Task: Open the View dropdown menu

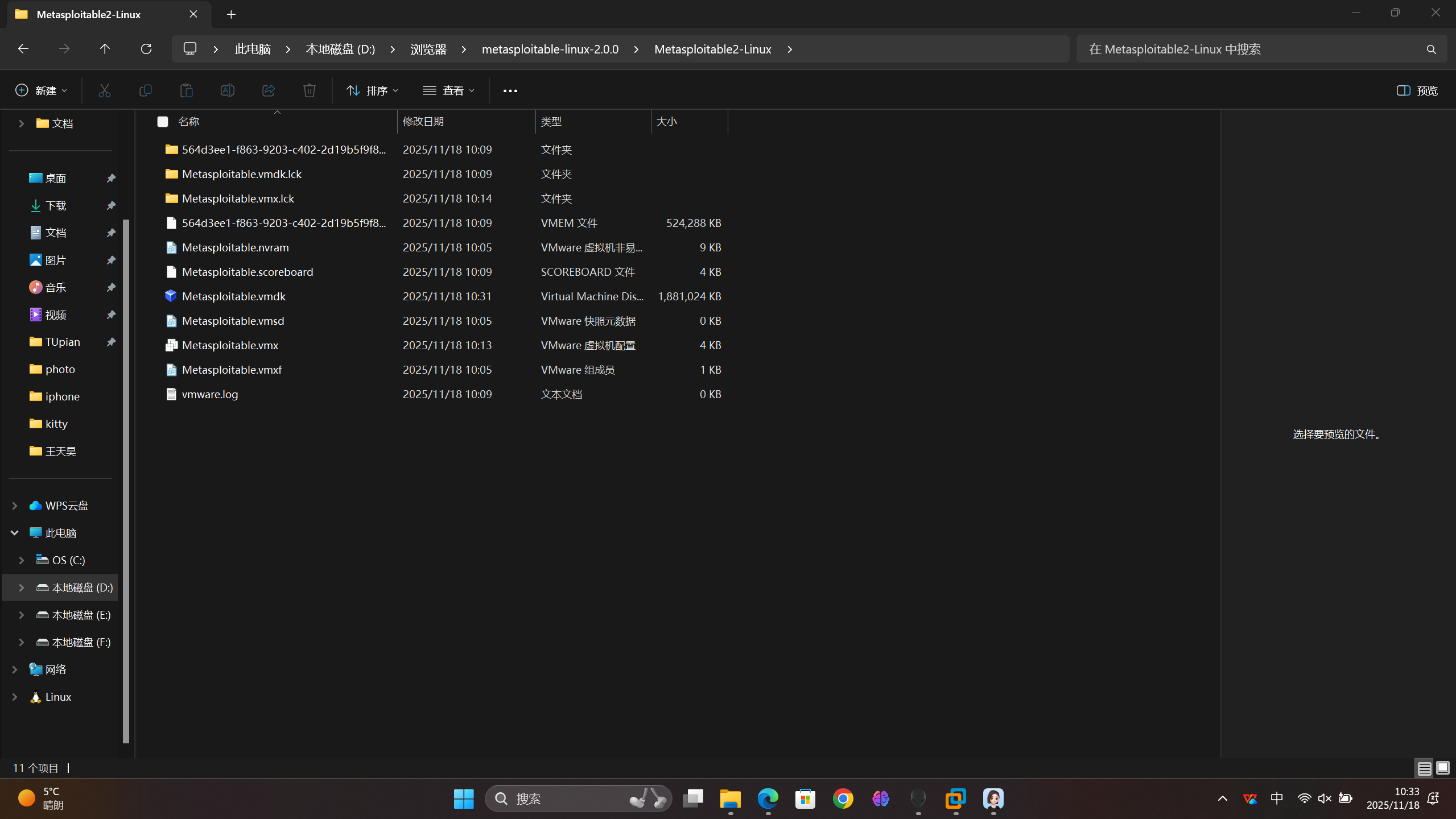Action: [448, 90]
